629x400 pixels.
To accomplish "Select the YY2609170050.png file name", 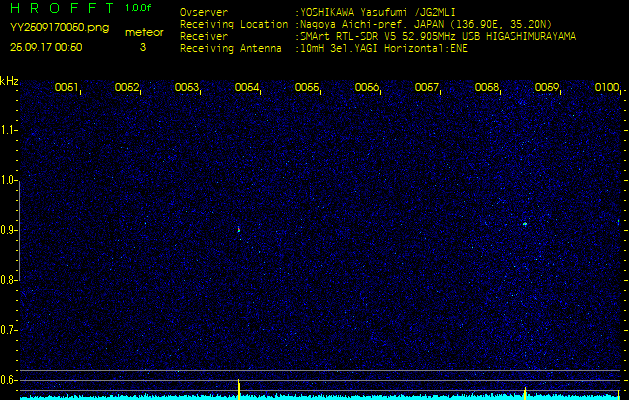I will 48,29.
